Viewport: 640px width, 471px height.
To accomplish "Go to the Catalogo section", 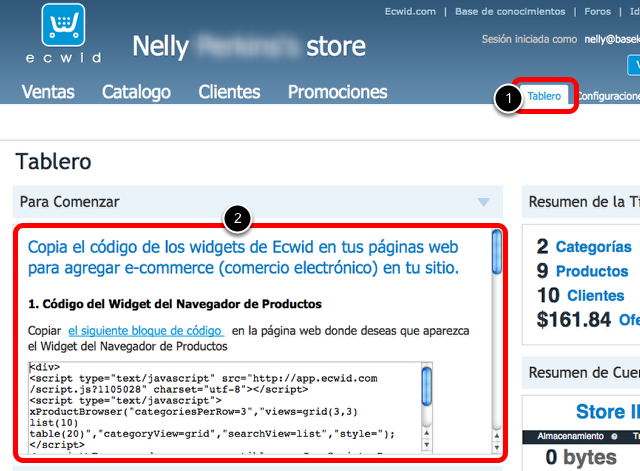I will coord(136,92).
